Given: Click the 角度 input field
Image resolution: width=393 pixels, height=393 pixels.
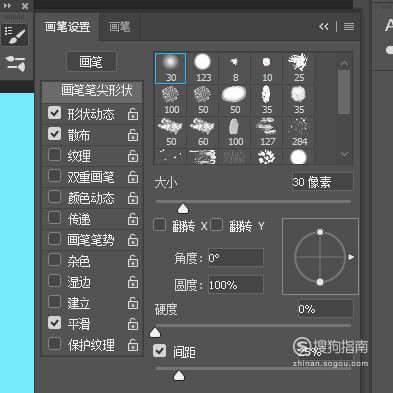Looking at the screenshot, I should (x=236, y=258).
